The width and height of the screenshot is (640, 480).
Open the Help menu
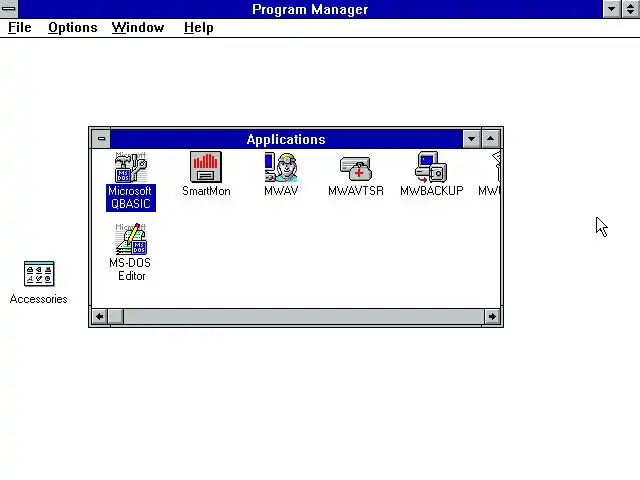click(x=198, y=28)
